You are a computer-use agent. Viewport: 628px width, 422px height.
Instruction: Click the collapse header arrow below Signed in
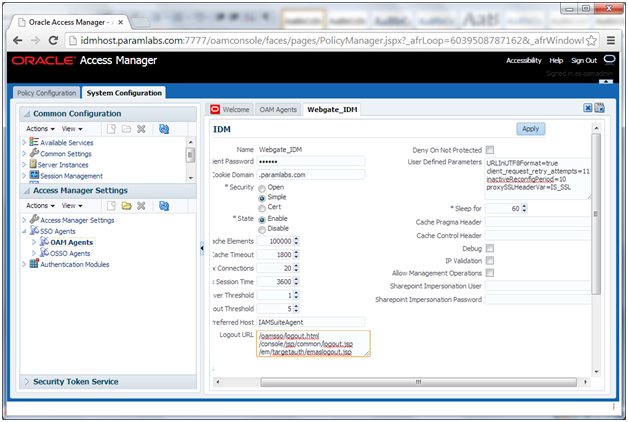[606, 81]
